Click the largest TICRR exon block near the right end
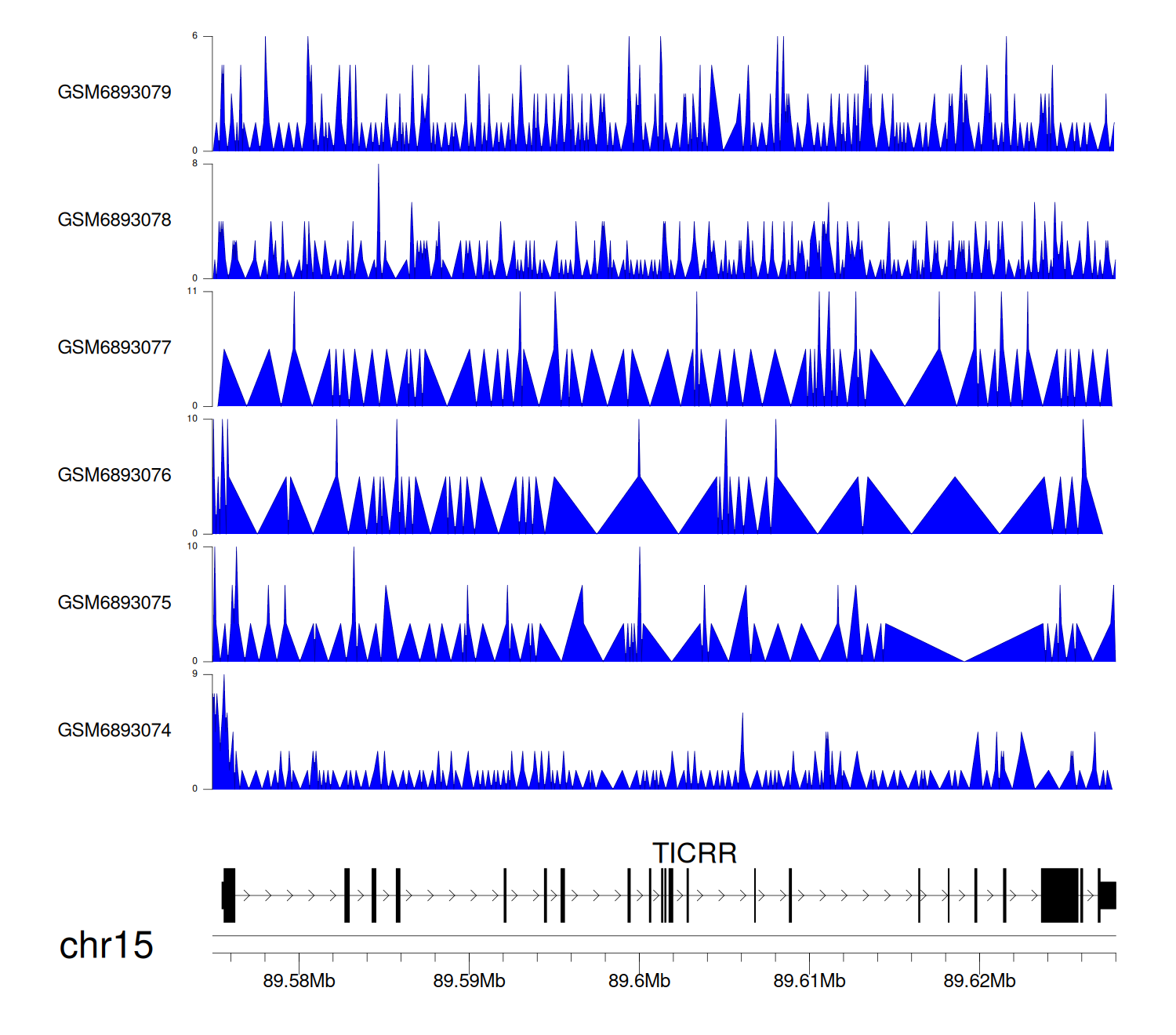The height and width of the screenshot is (1035, 1176). (1060, 895)
